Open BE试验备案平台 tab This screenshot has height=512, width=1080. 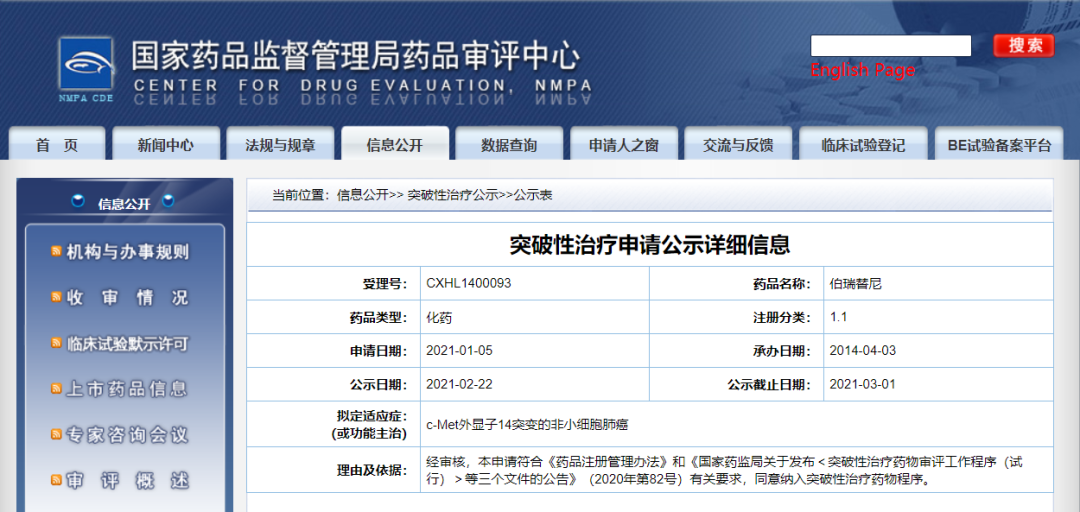pyautogui.click(x=999, y=143)
